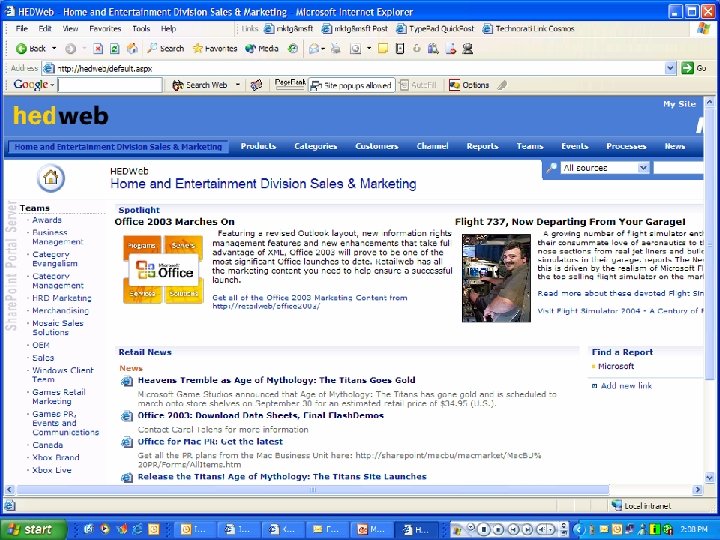The image size is (720, 540).
Task: Click the Microsoft Office logo image
Action: [163, 270]
